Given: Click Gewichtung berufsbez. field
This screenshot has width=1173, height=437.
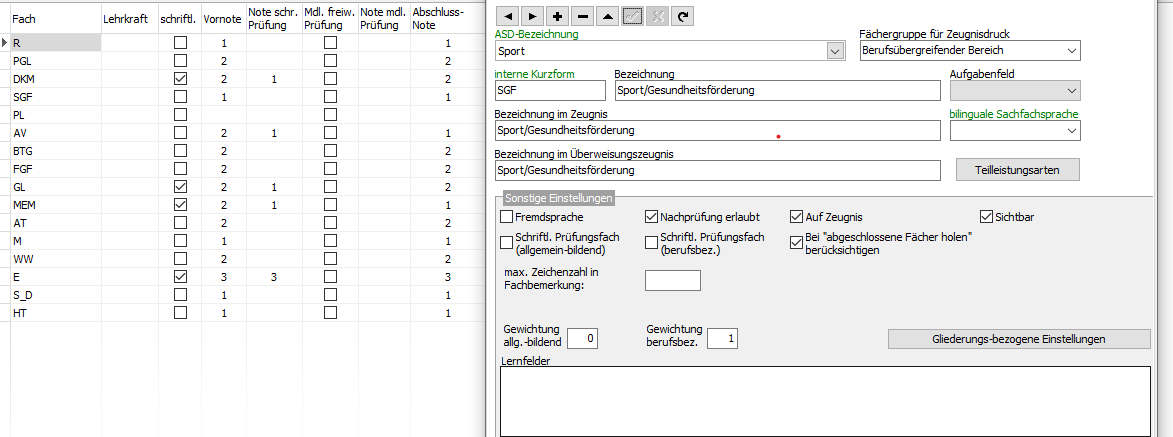Looking at the screenshot, I should pyautogui.click(x=723, y=339).
